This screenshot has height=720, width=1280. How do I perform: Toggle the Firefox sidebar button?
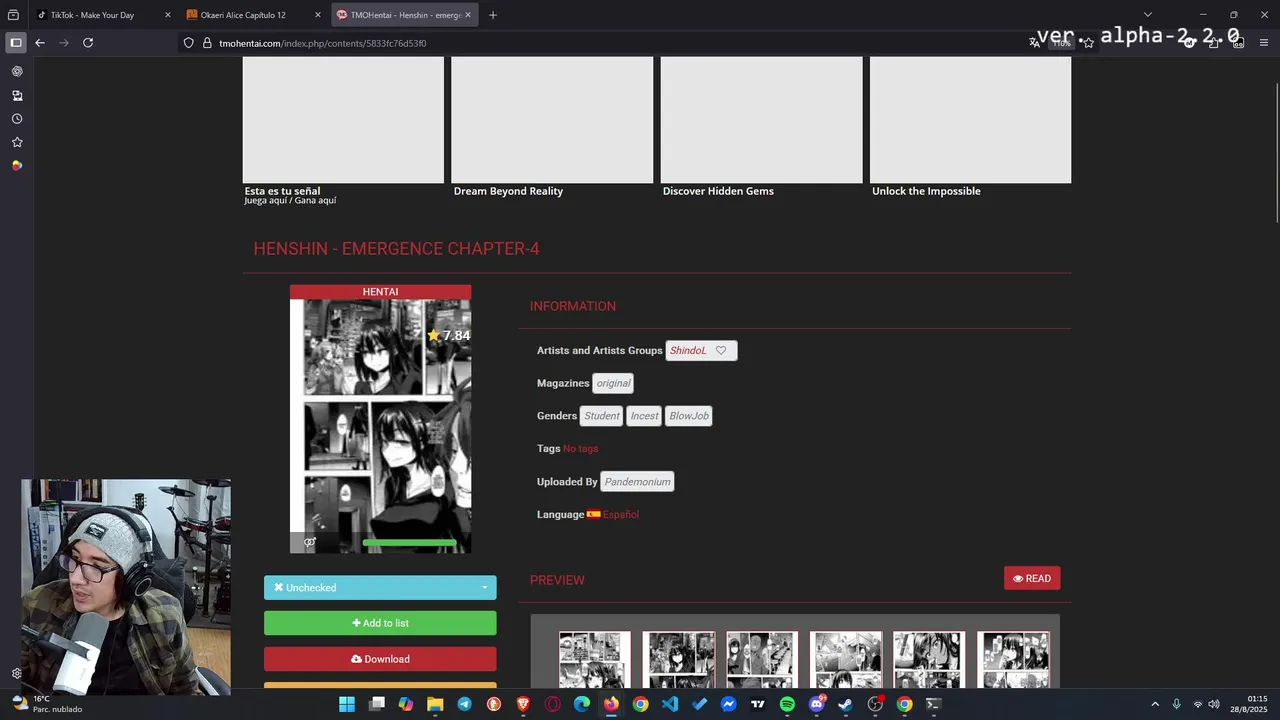15,43
